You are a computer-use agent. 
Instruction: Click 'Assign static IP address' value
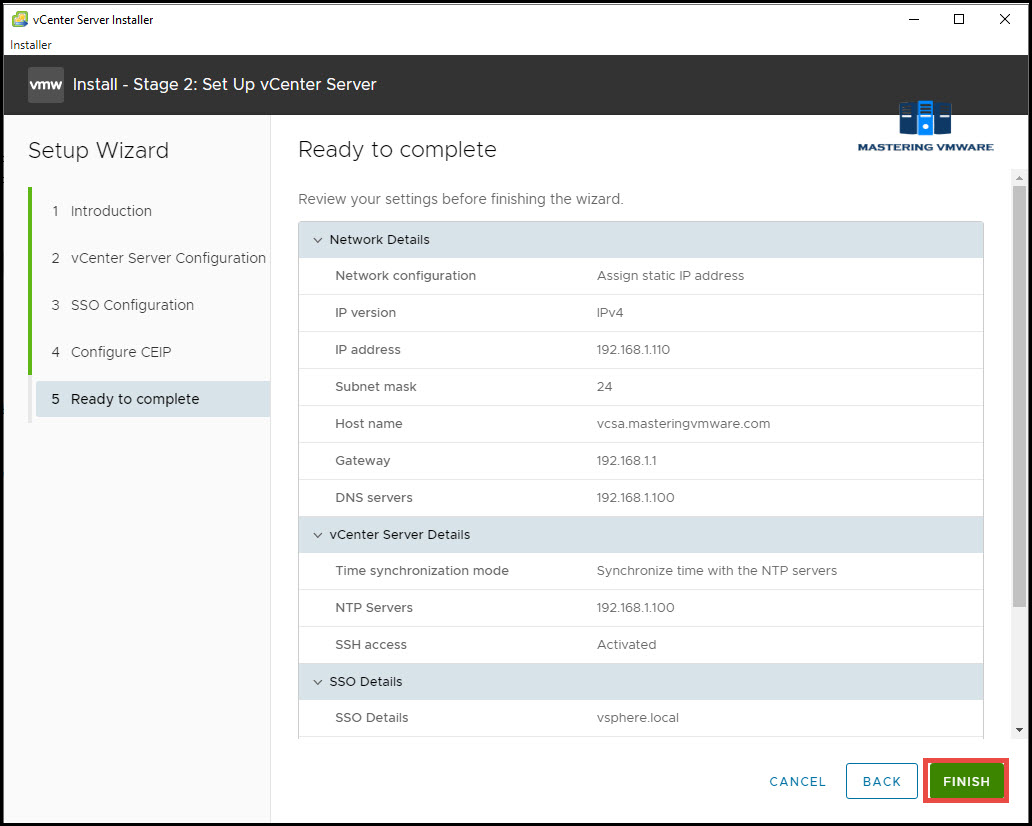click(670, 276)
